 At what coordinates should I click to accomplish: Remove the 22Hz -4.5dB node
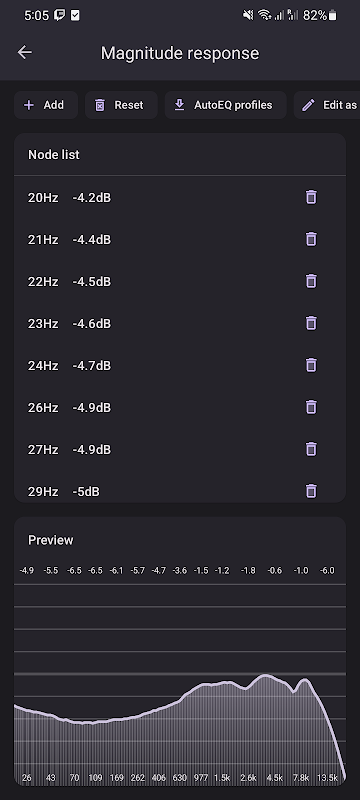pyautogui.click(x=311, y=281)
